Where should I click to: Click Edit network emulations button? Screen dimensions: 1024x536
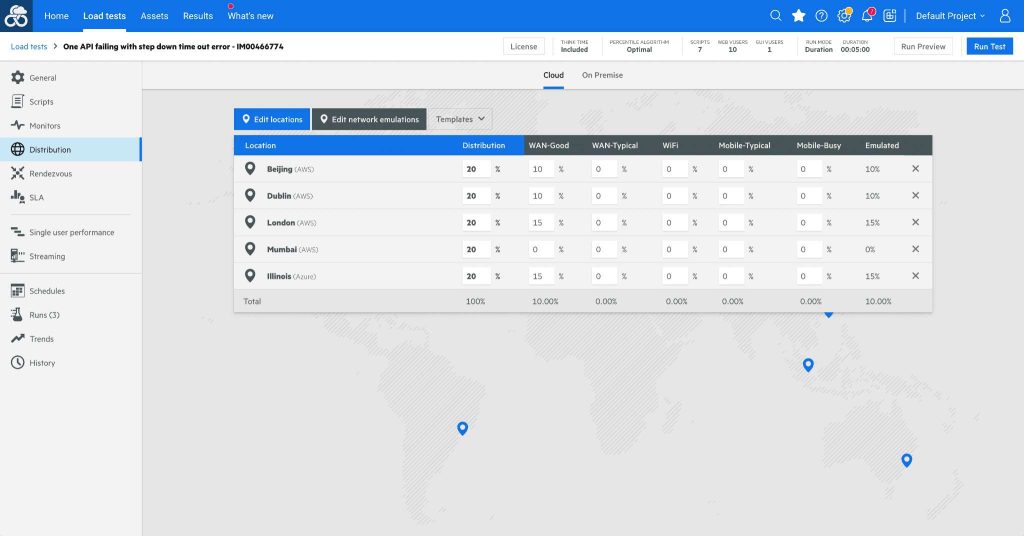click(369, 119)
